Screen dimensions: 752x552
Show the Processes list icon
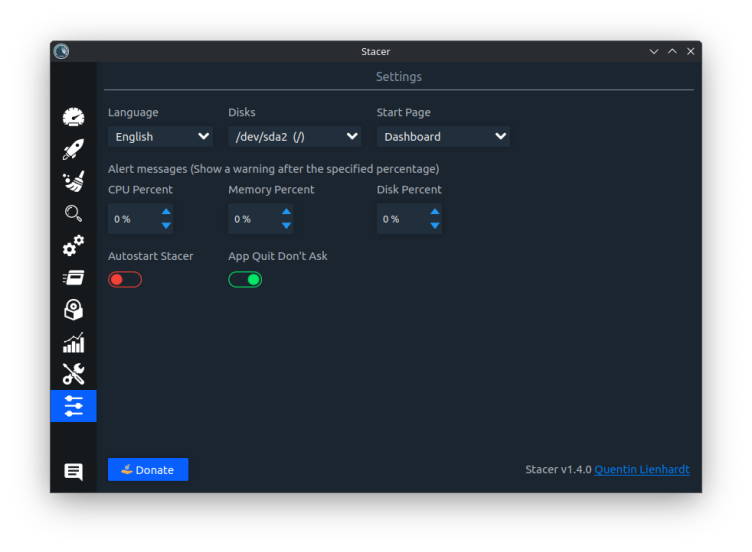pyautogui.click(x=73, y=277)
